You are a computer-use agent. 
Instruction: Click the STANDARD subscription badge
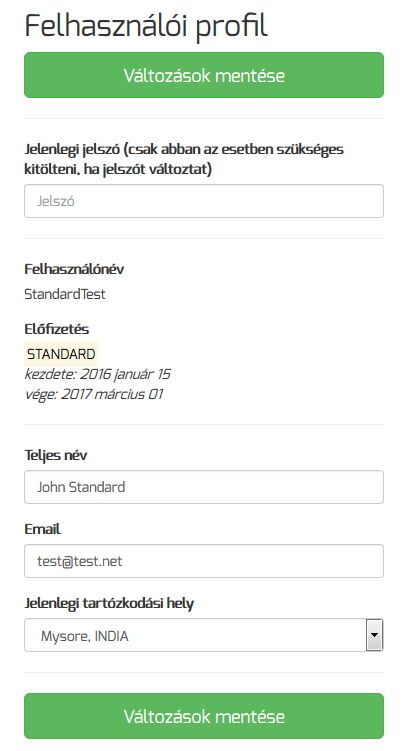61,354
